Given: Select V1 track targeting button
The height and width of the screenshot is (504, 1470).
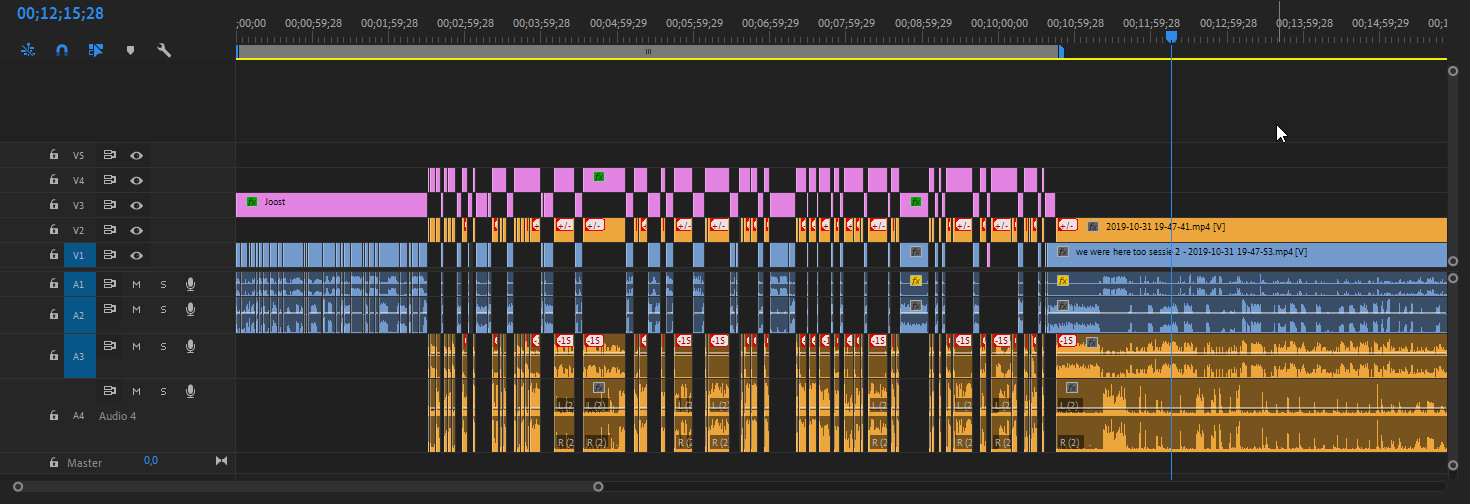Looking at the screenshot, I should coord(79,255).
